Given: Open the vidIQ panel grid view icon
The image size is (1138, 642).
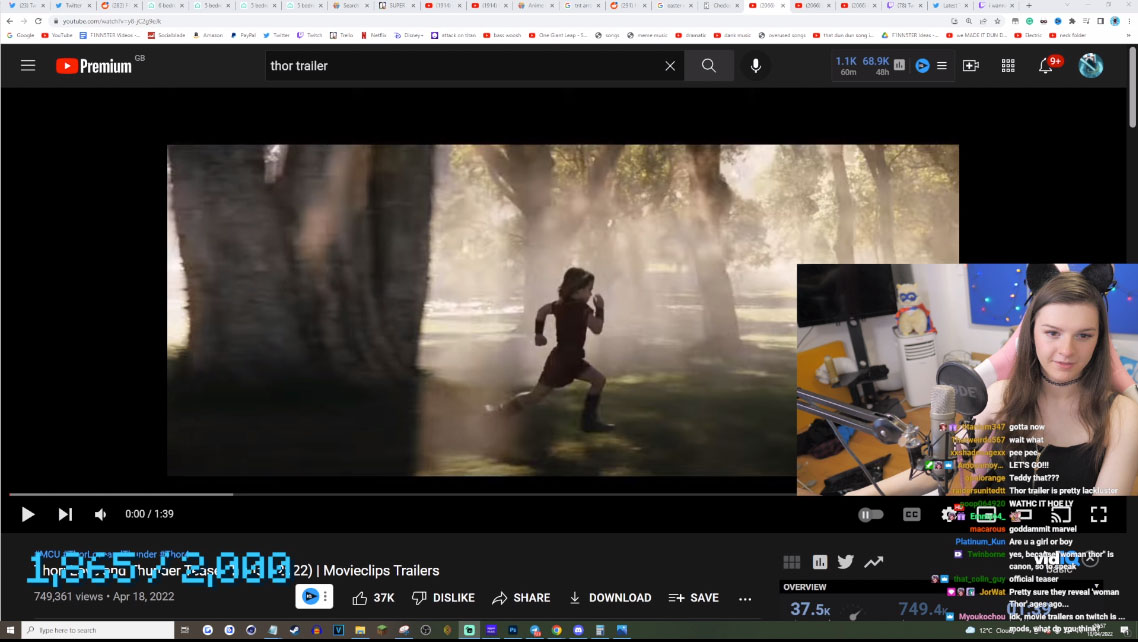Looking at the screenshot, I should pyautogui.click(x=792, y=561).
